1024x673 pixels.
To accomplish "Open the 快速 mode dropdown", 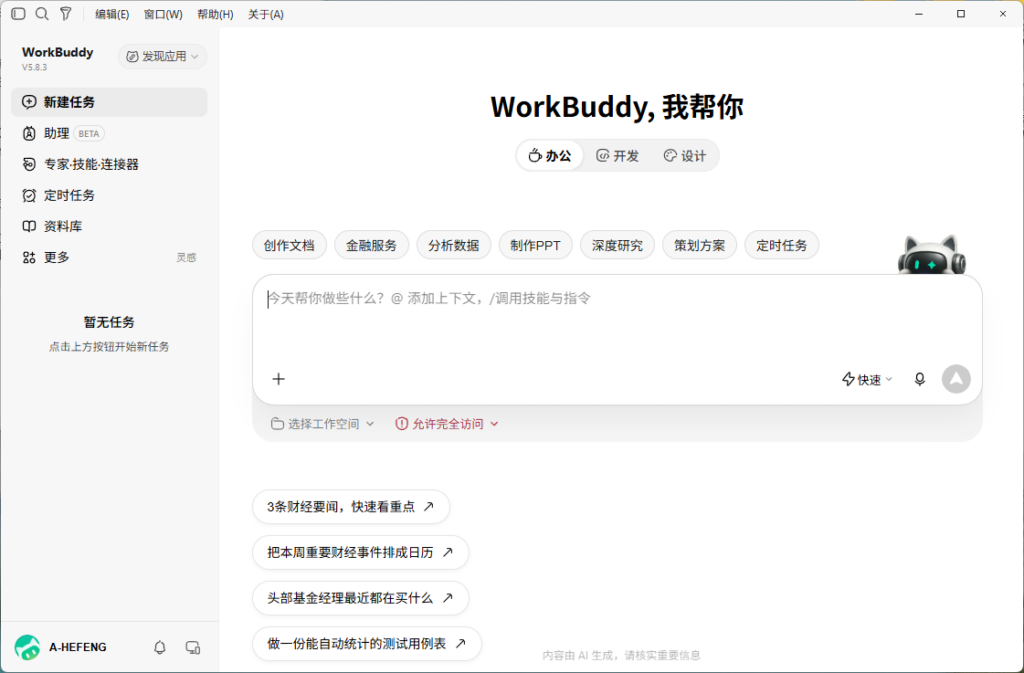I will click(867, 379).
